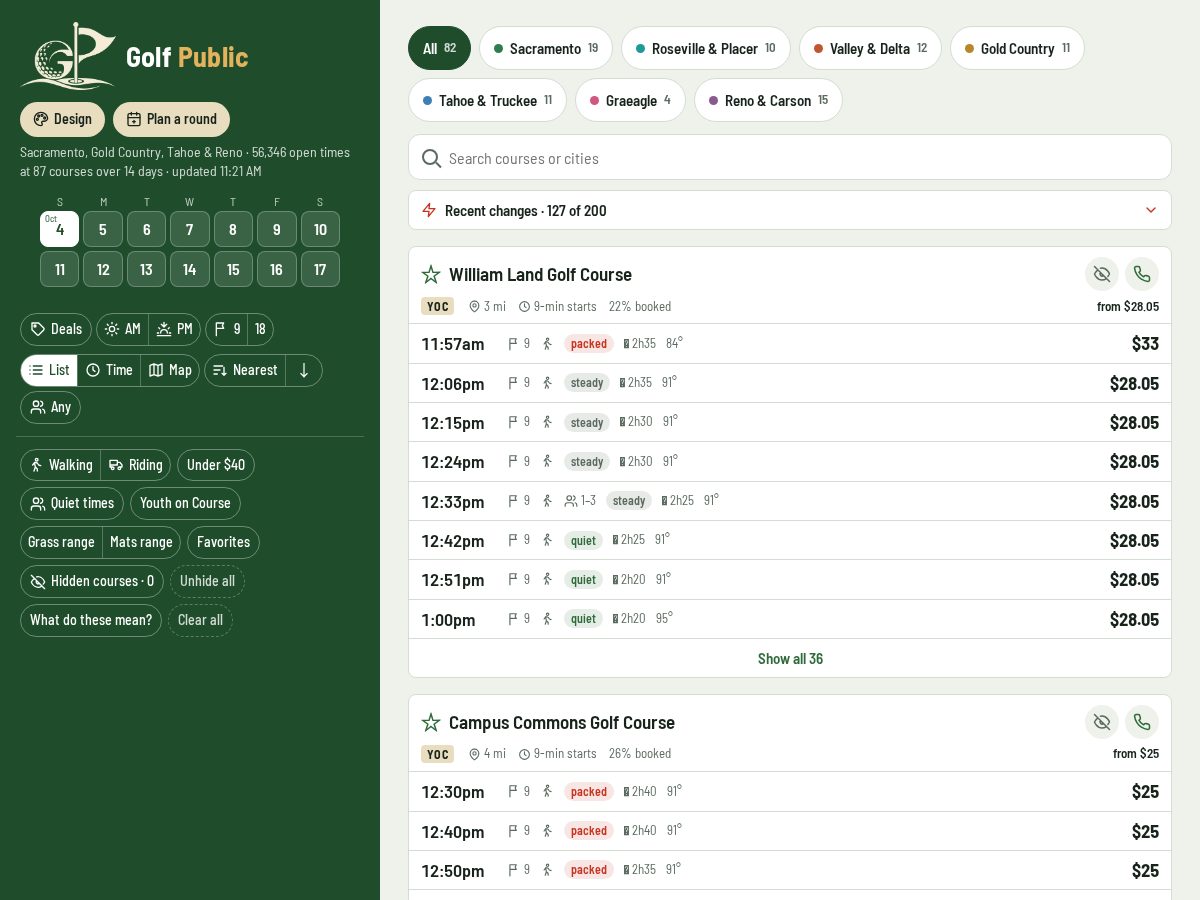This screenshot has height=900, width=1200.
Task: Toggle sort direction arrow
Action: coord(304,370)
